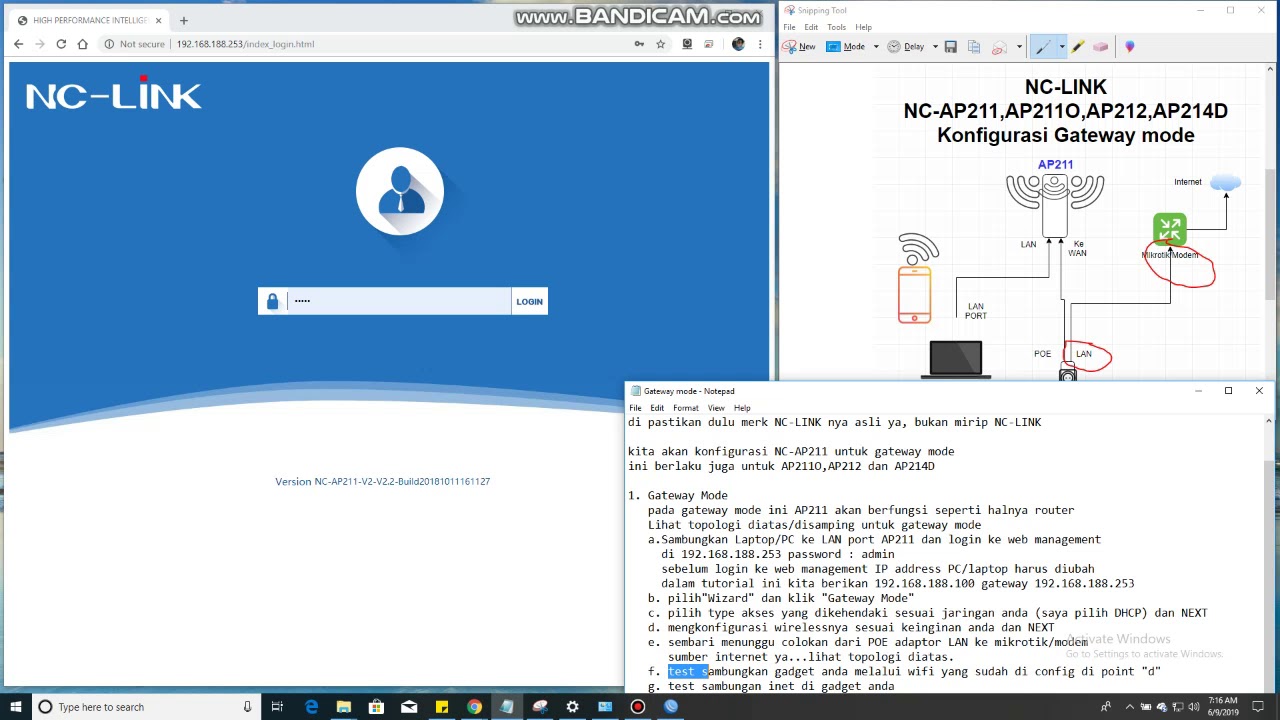Open Microsoft Store from taskbar
Screen dimensions: 1280x720
point(376,707)
